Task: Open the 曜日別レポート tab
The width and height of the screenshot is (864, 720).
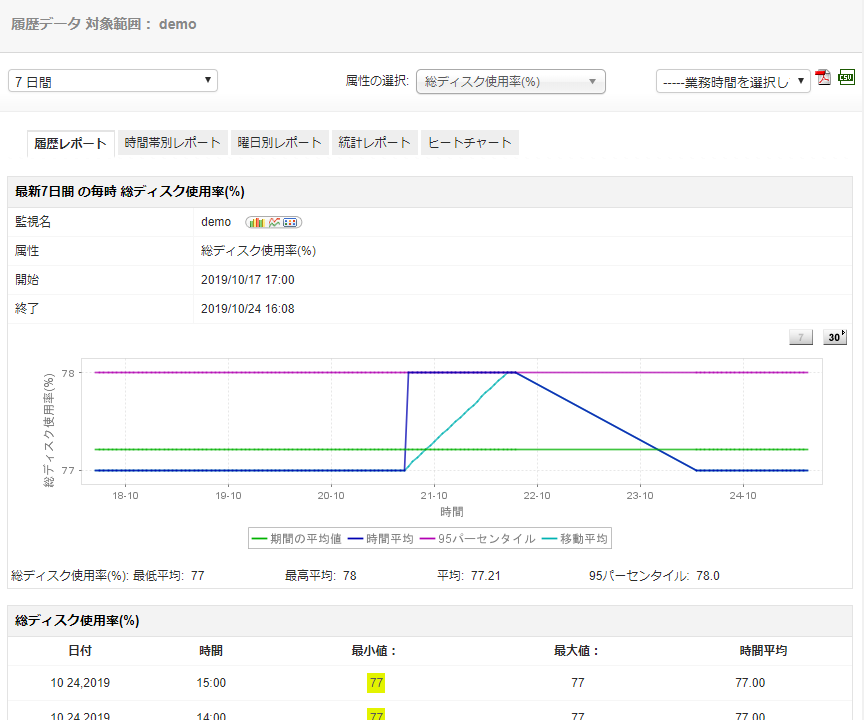Action: 279,142
